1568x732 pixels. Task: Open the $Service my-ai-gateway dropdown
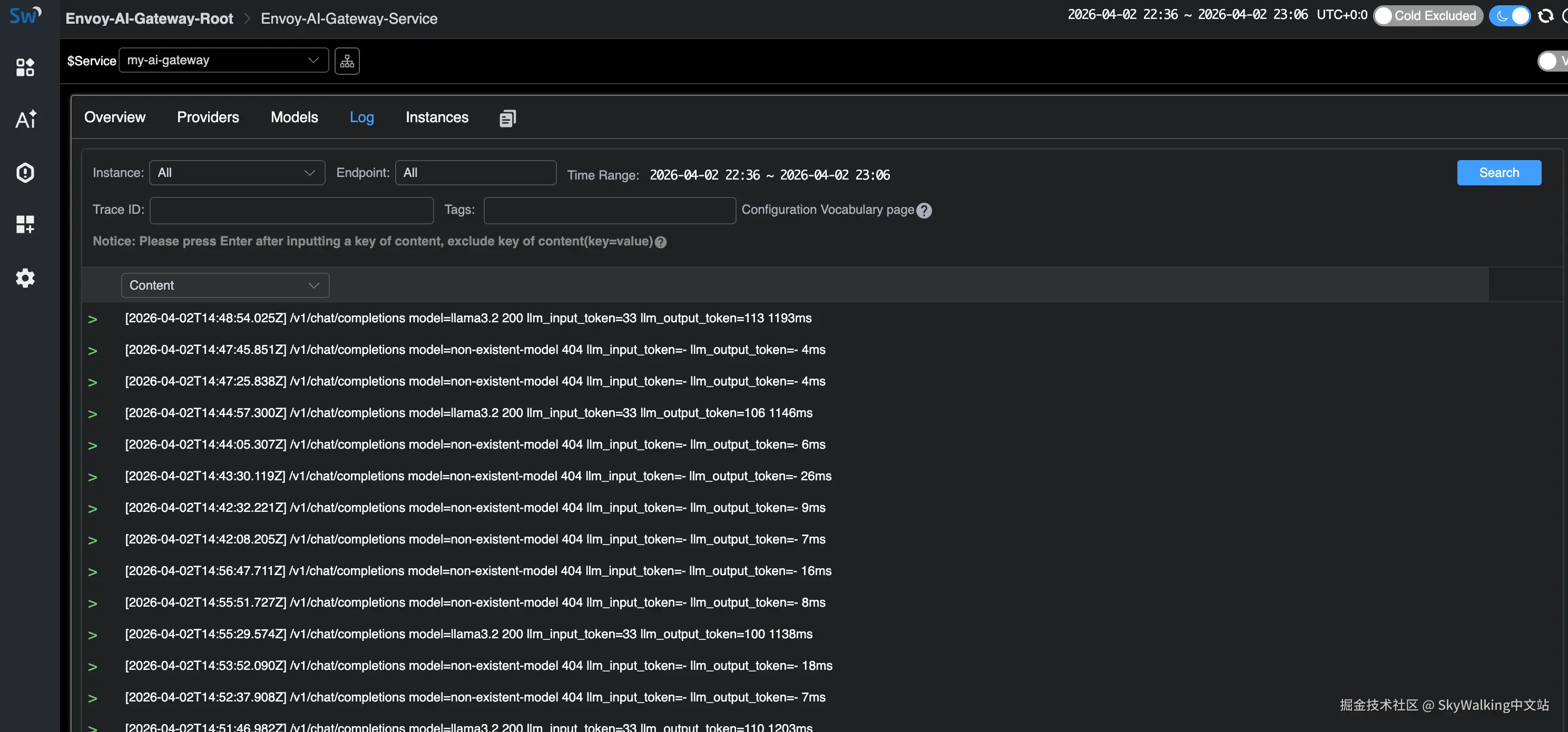pos(223,60)
